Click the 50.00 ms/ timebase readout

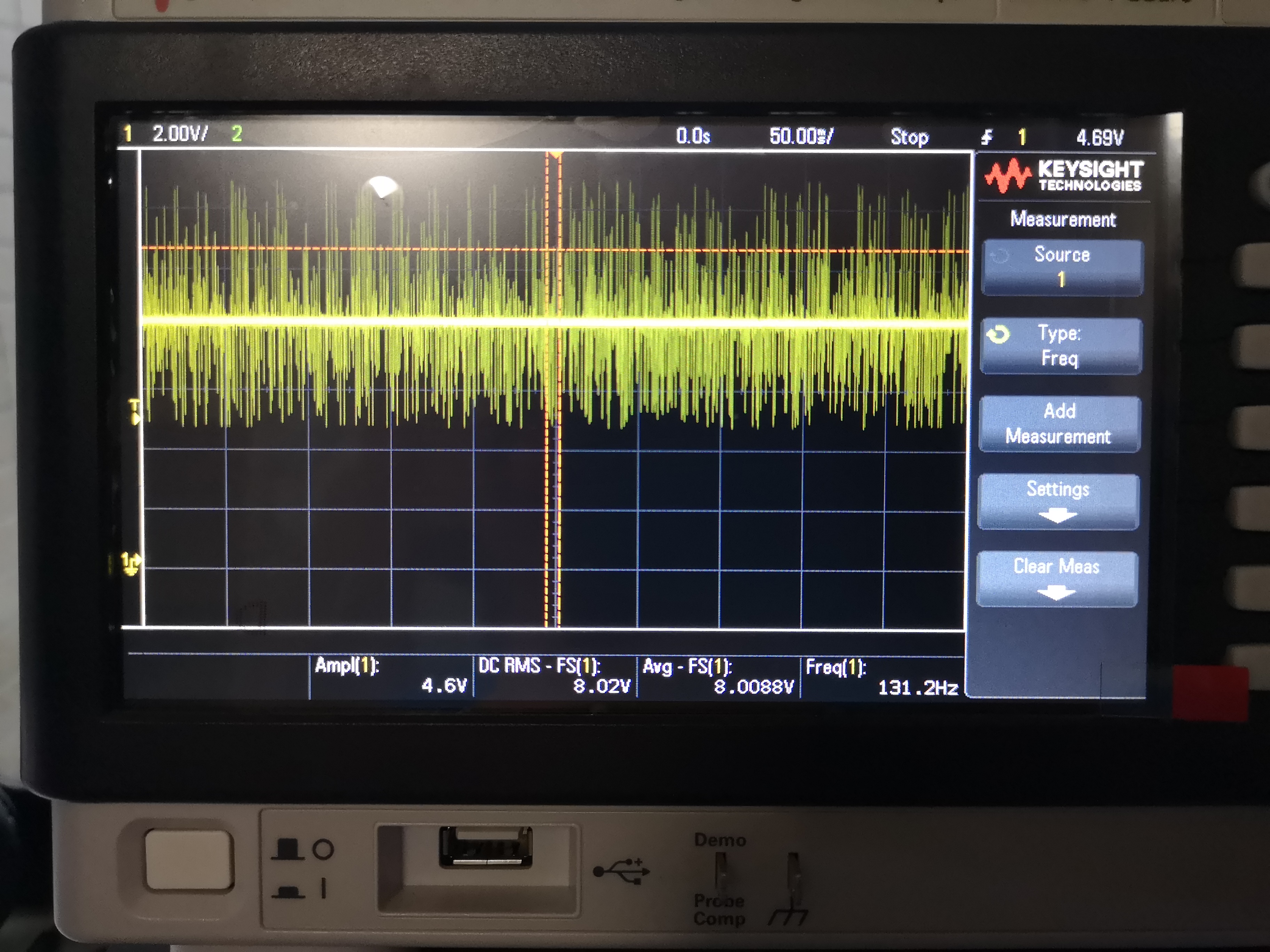pos(801,137)
